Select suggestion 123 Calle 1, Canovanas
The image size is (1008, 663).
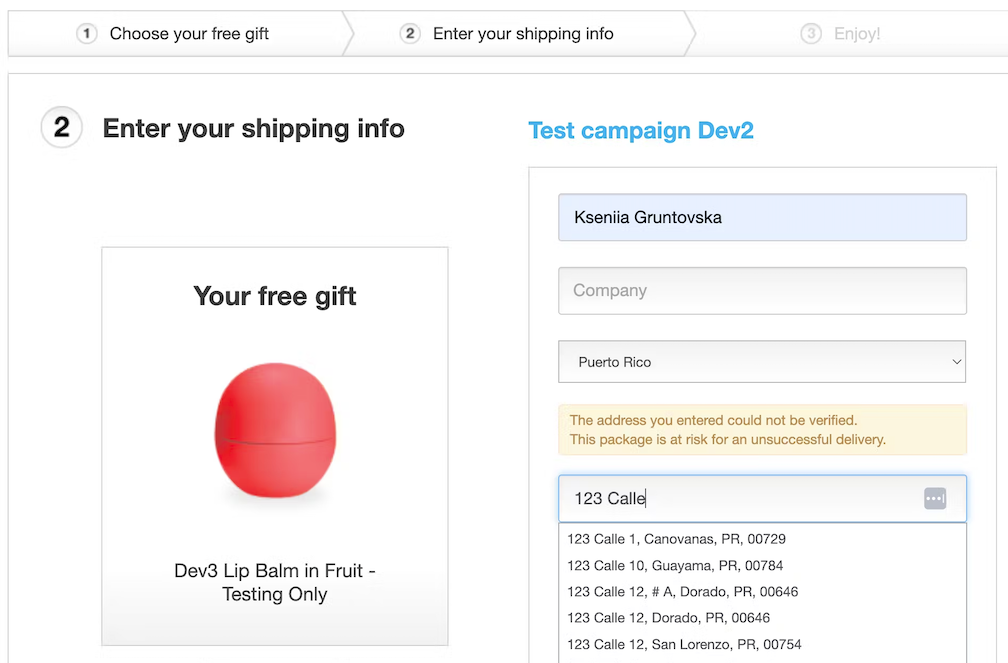point(676,539)
